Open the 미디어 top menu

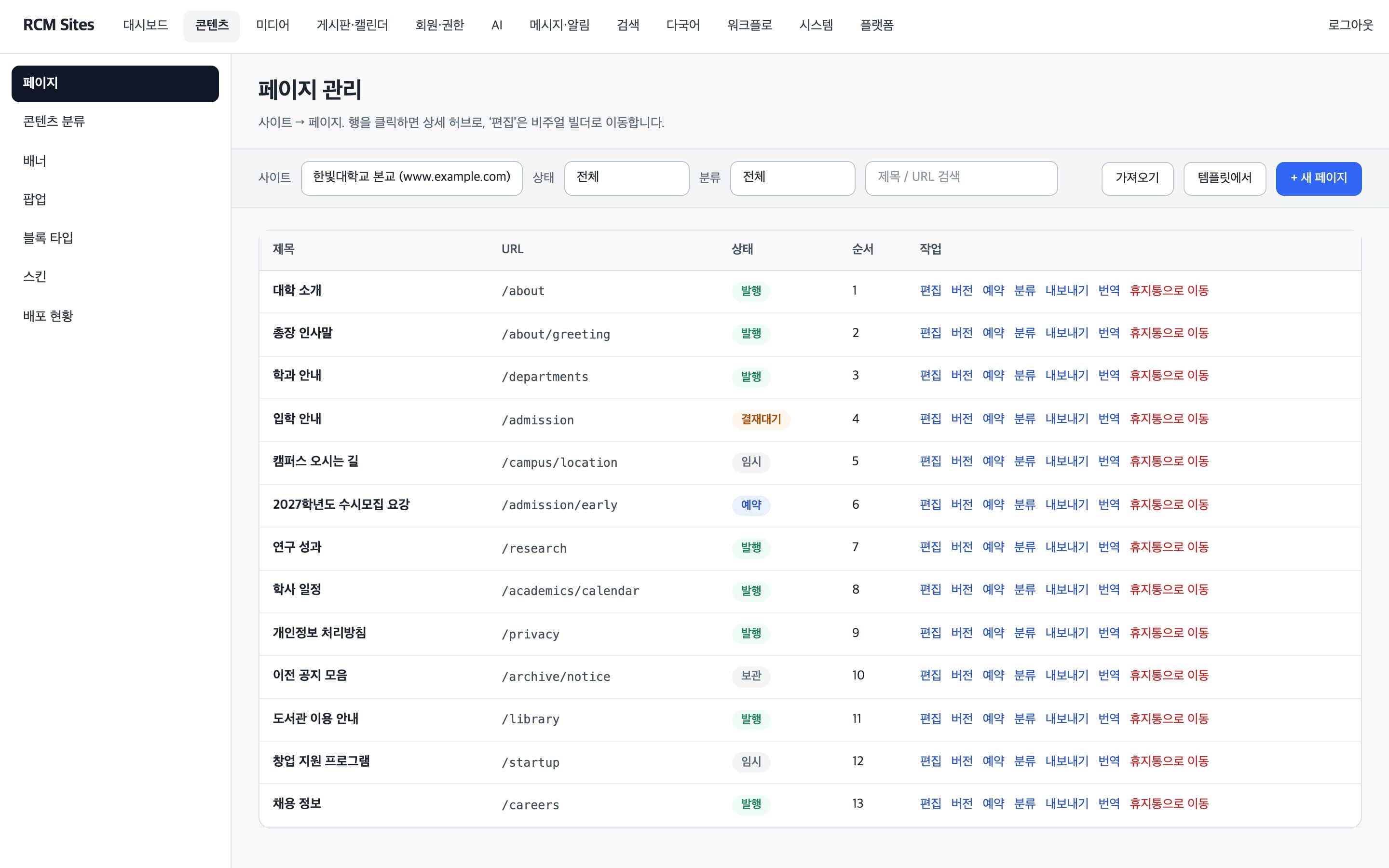pyautogui.click(x=272, y=25)
